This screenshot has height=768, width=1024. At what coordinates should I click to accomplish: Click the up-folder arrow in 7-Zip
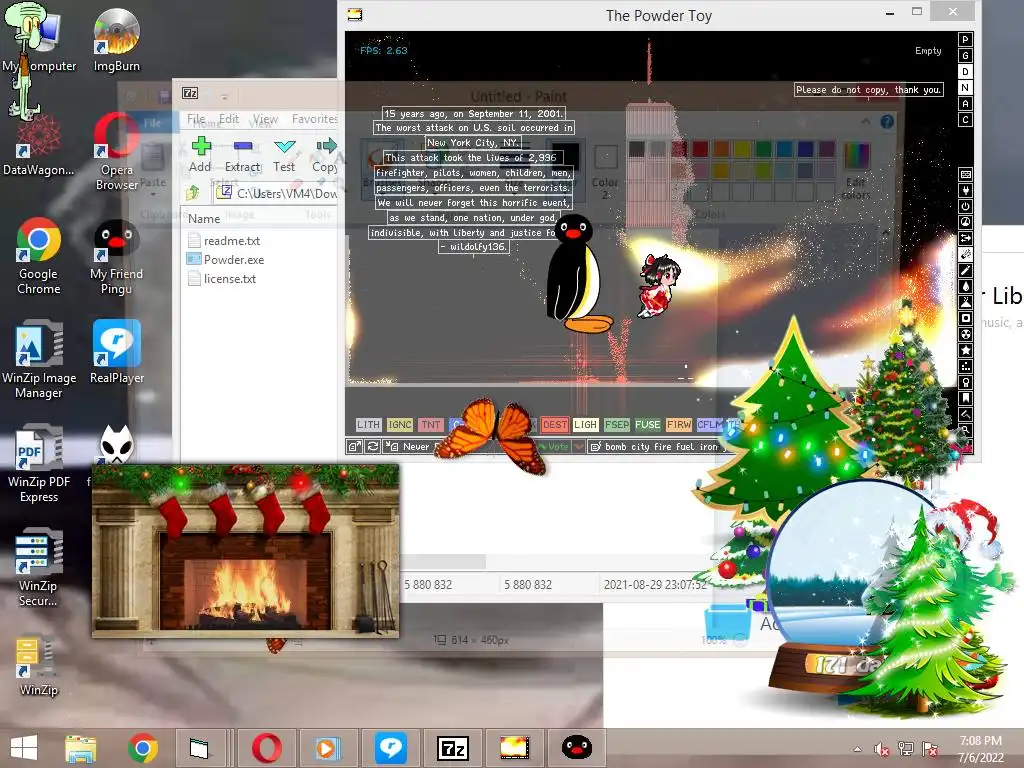[193, 193]
